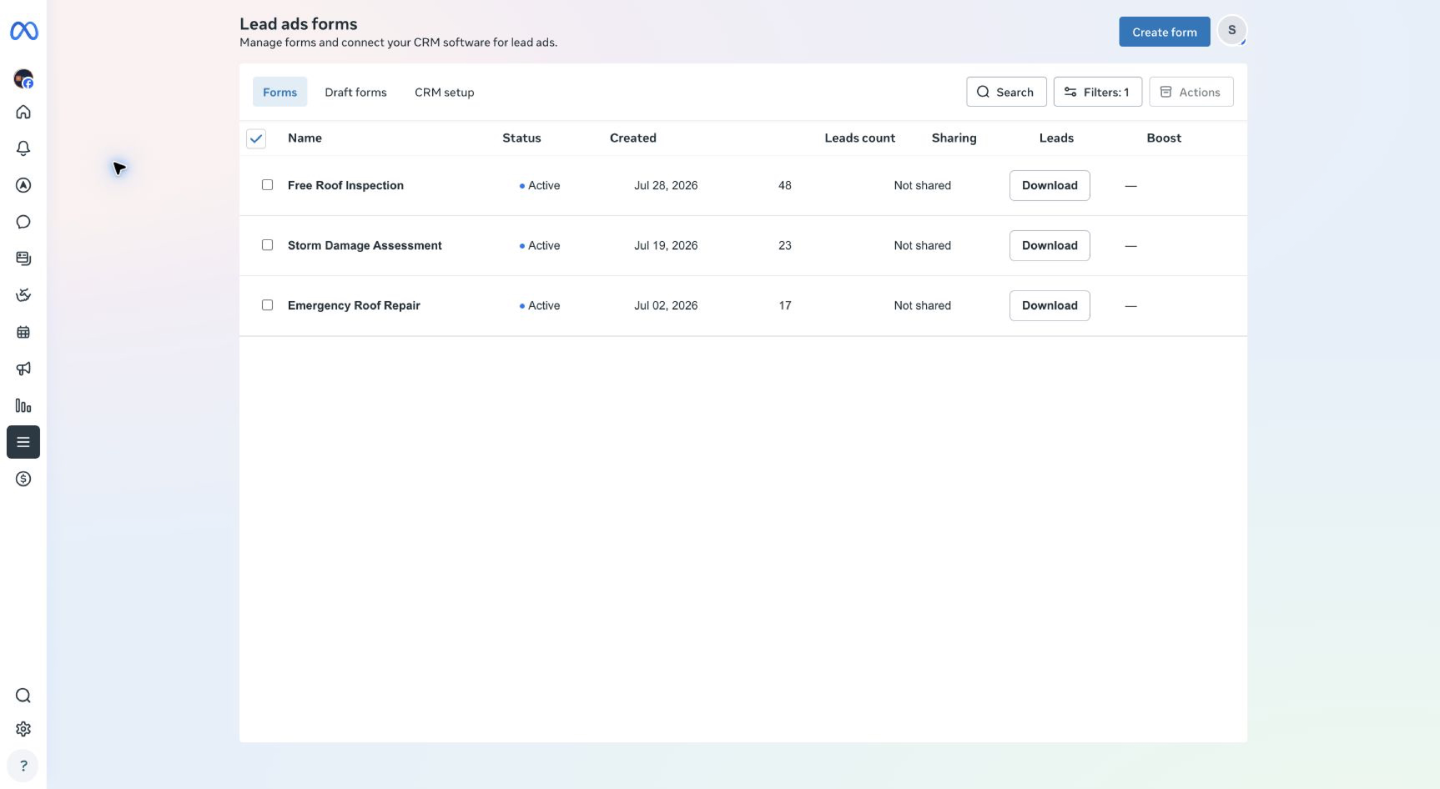1440x789 pixels.
Task: Switch to the CRM setup tab
Action: [444, 92]
